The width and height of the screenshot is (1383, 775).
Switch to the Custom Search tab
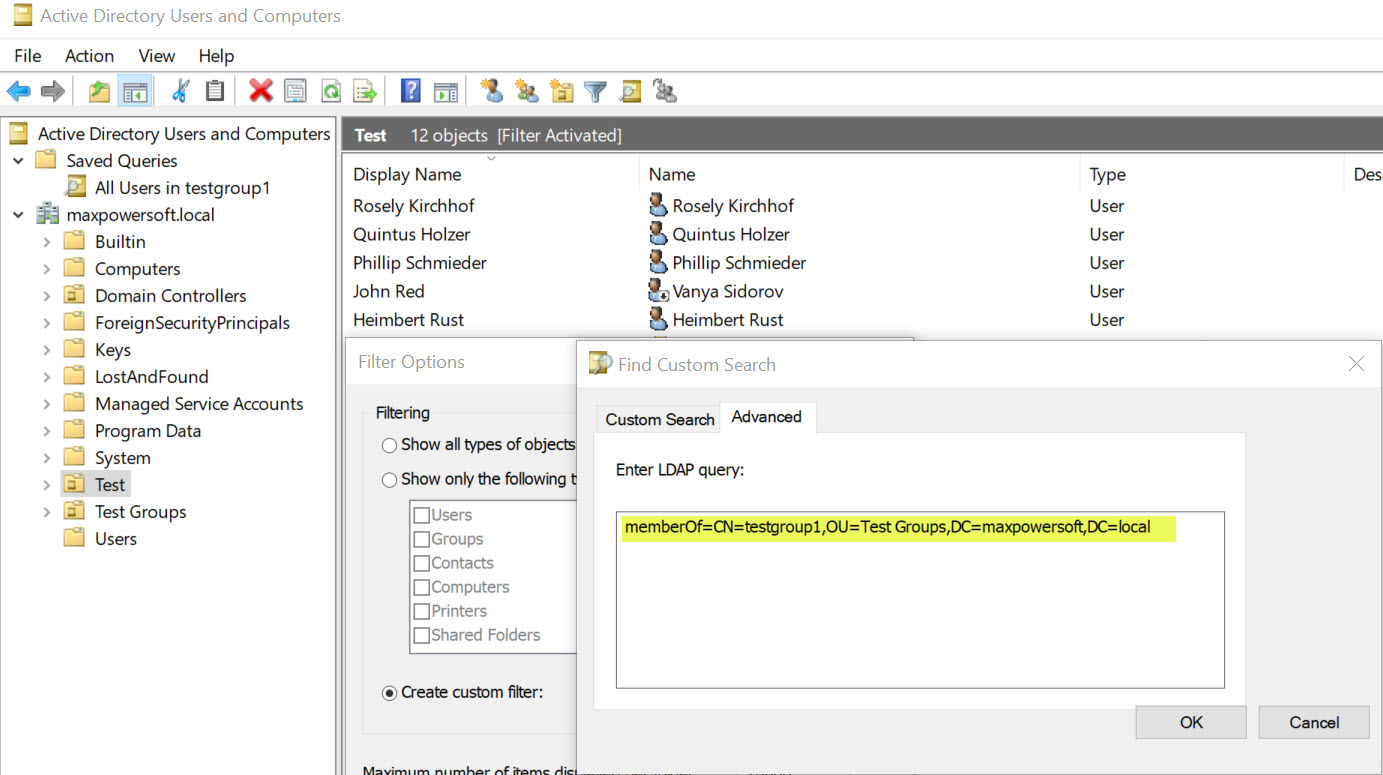[660, 420]
